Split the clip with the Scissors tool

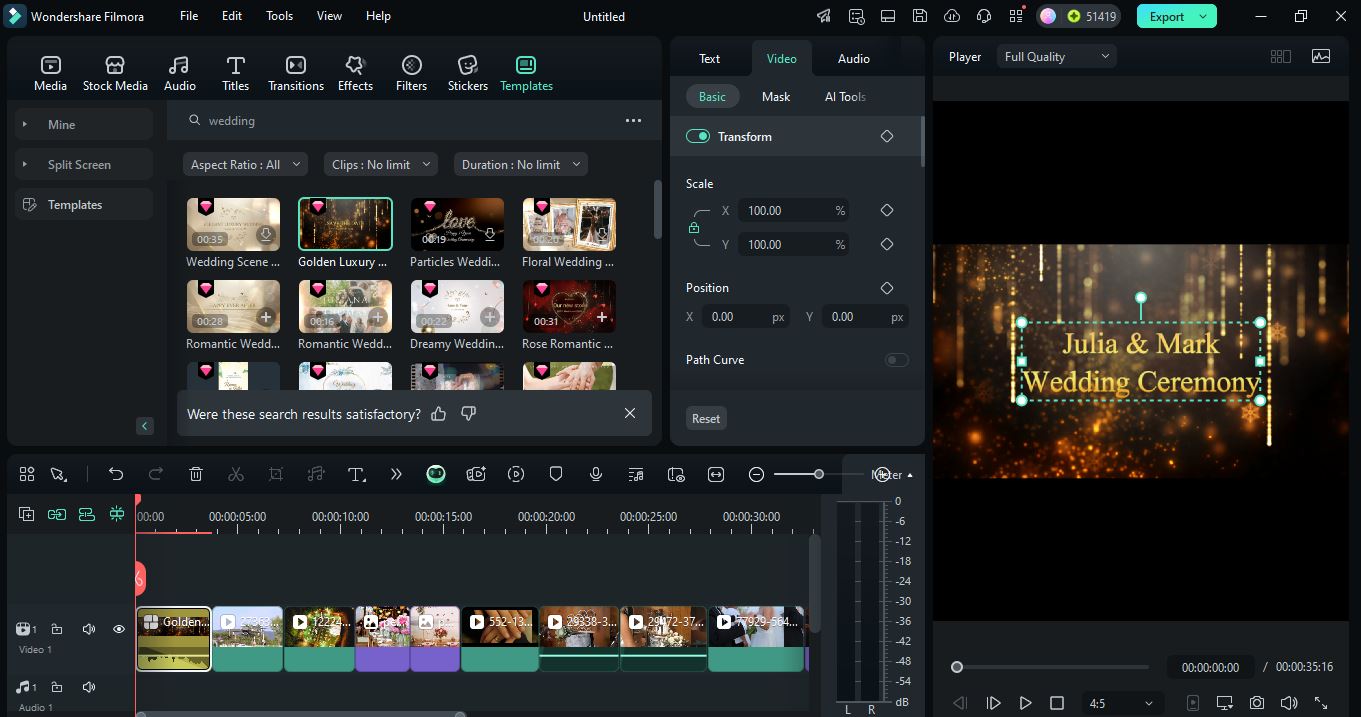[x=236, y=473]
